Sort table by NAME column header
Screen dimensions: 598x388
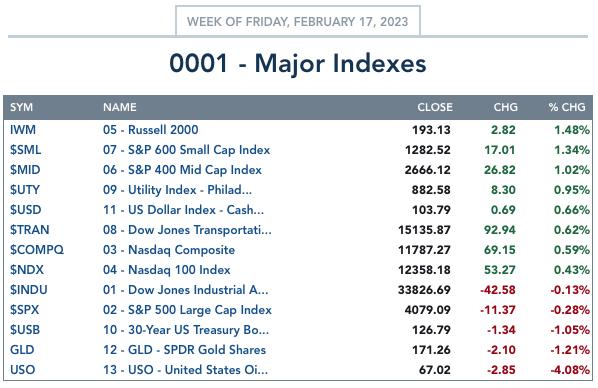point(120,107)
